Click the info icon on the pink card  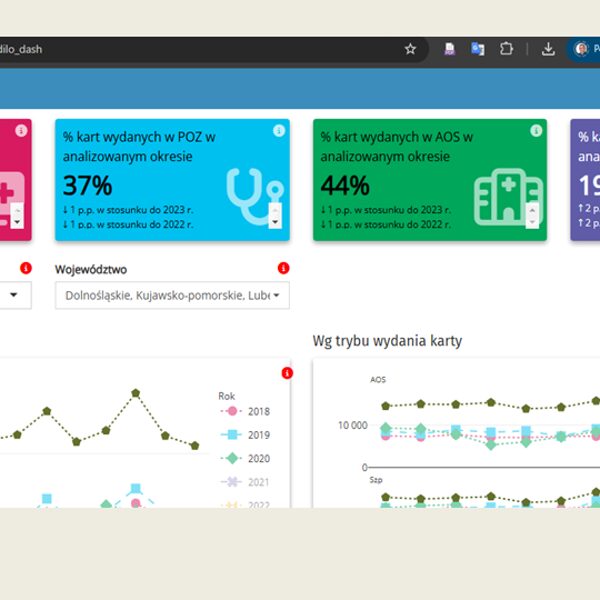click(21, 131)
